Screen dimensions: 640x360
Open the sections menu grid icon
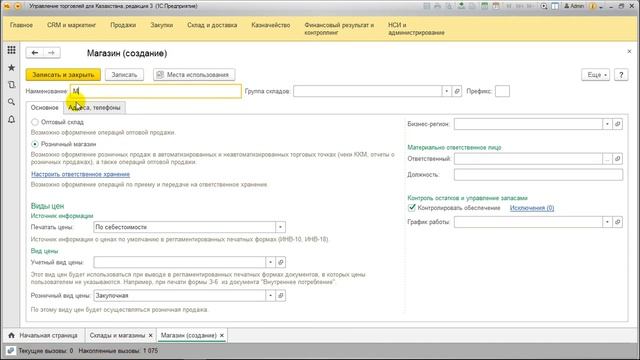(x=11, y=50)
